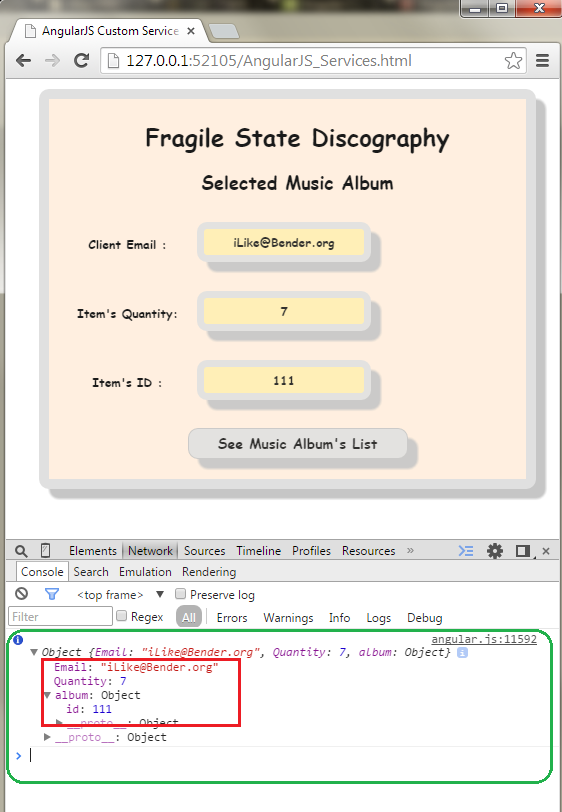Collapse the album: Object node
This screenshot has height=812, width=562.
click(47, 695)
